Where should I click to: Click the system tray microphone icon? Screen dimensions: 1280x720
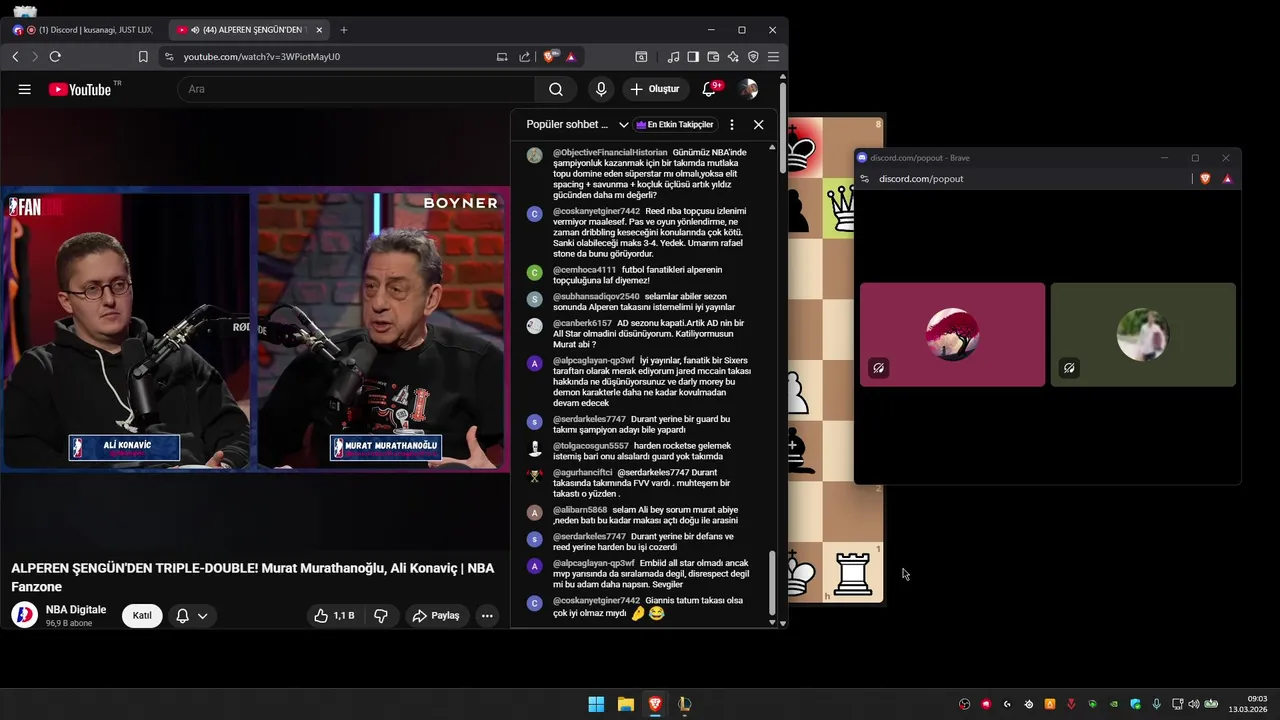[1157, 704]
